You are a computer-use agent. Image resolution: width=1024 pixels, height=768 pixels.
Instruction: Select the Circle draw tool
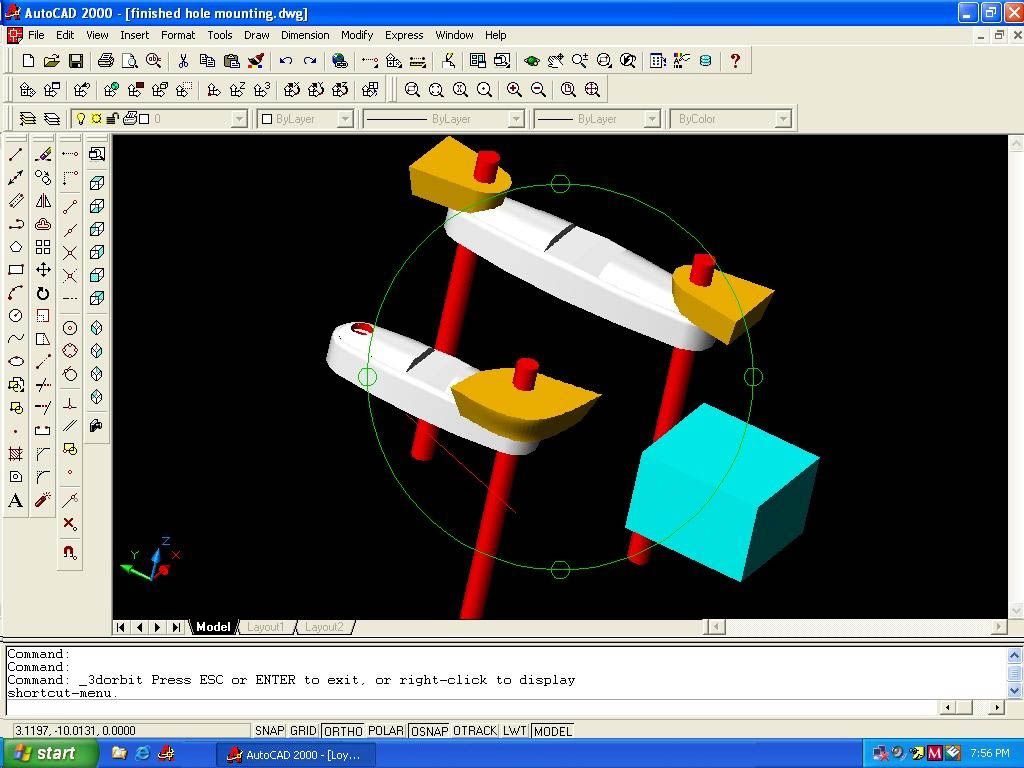point(16,316)
